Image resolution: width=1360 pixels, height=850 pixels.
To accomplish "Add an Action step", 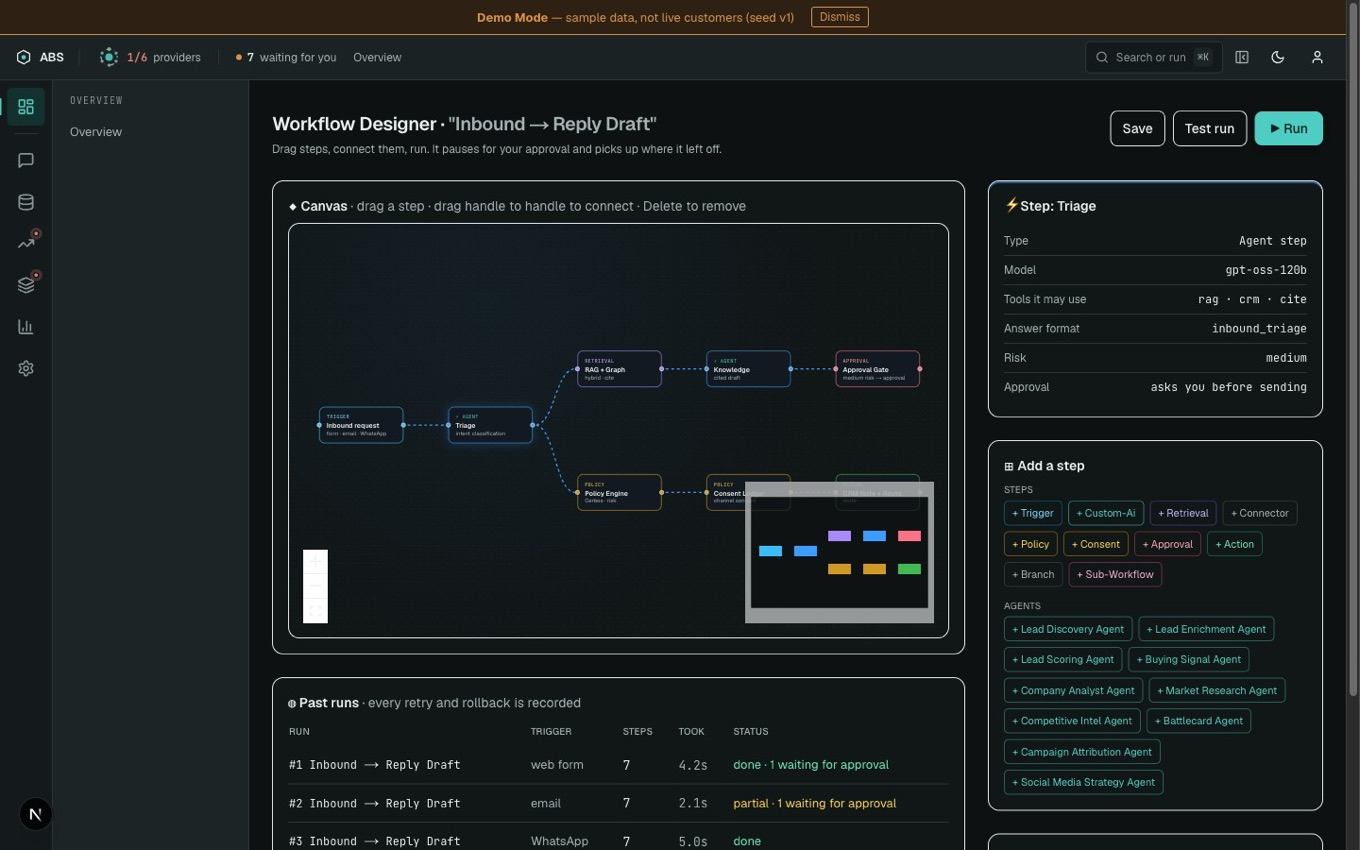I will 1234,544.
